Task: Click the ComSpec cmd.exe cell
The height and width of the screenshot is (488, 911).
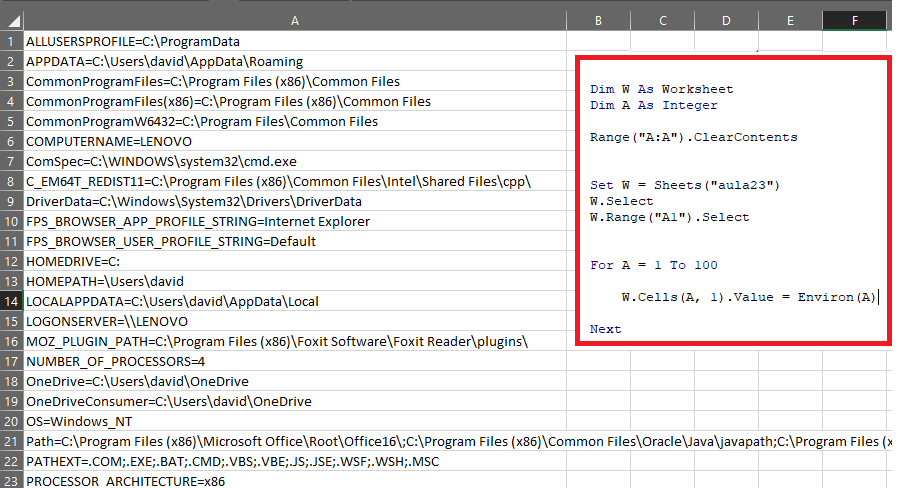Action: click(x=295, y=162)
